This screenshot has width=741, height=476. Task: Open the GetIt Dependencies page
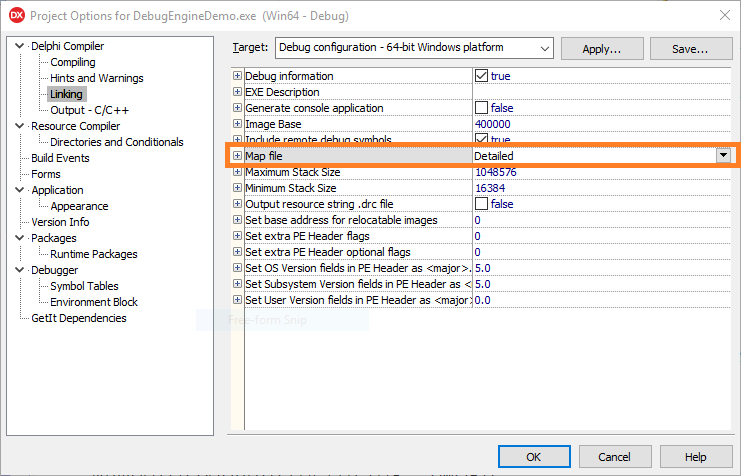[x=78, y=318]
